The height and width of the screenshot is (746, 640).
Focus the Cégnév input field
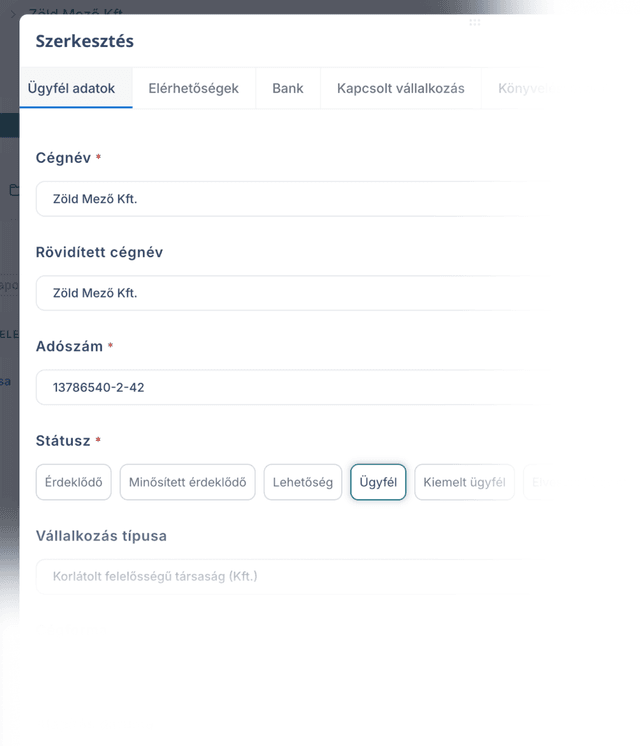click(295, 199)
